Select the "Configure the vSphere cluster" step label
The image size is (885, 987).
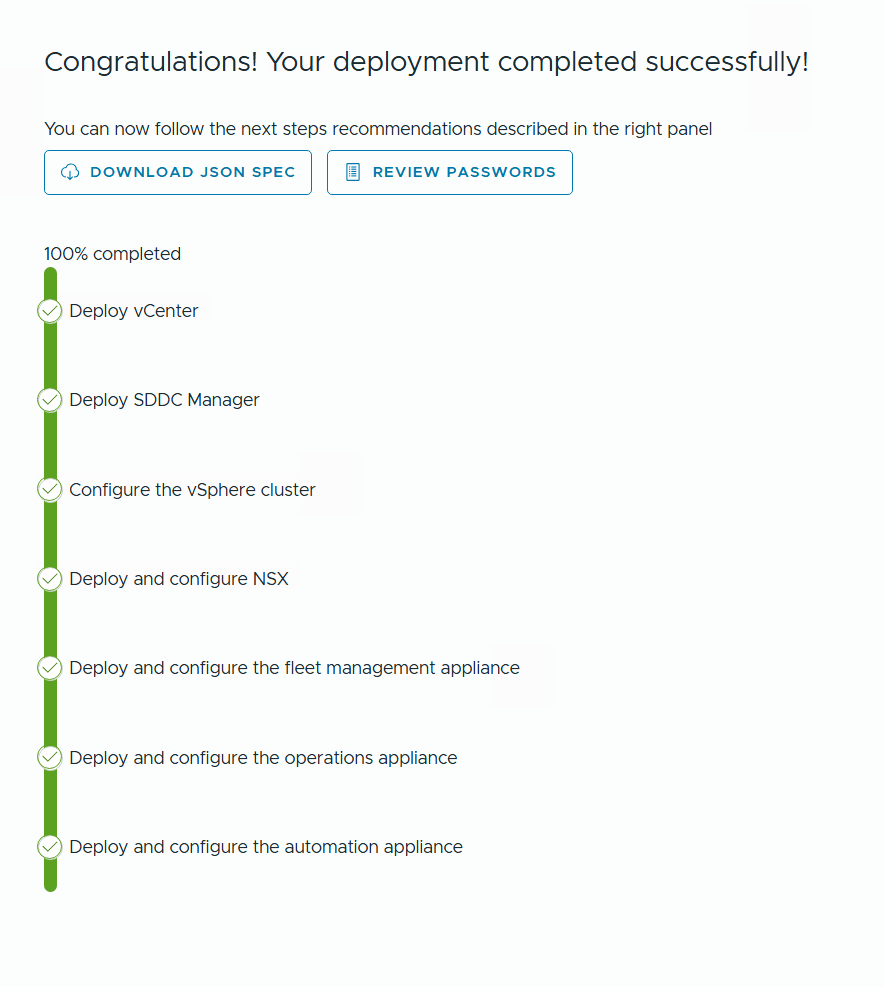pos(192,490)
